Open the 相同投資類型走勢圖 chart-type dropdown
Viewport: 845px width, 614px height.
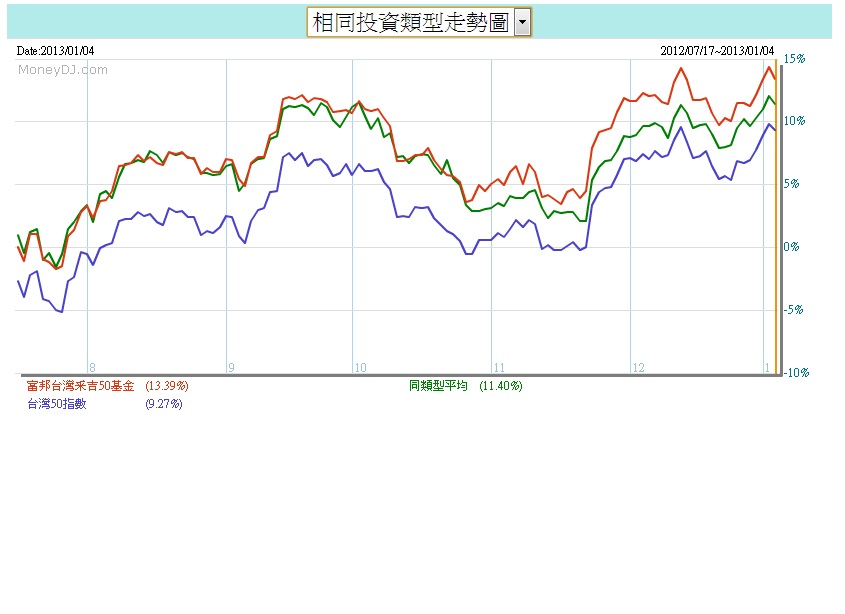[x=419, y=22]
